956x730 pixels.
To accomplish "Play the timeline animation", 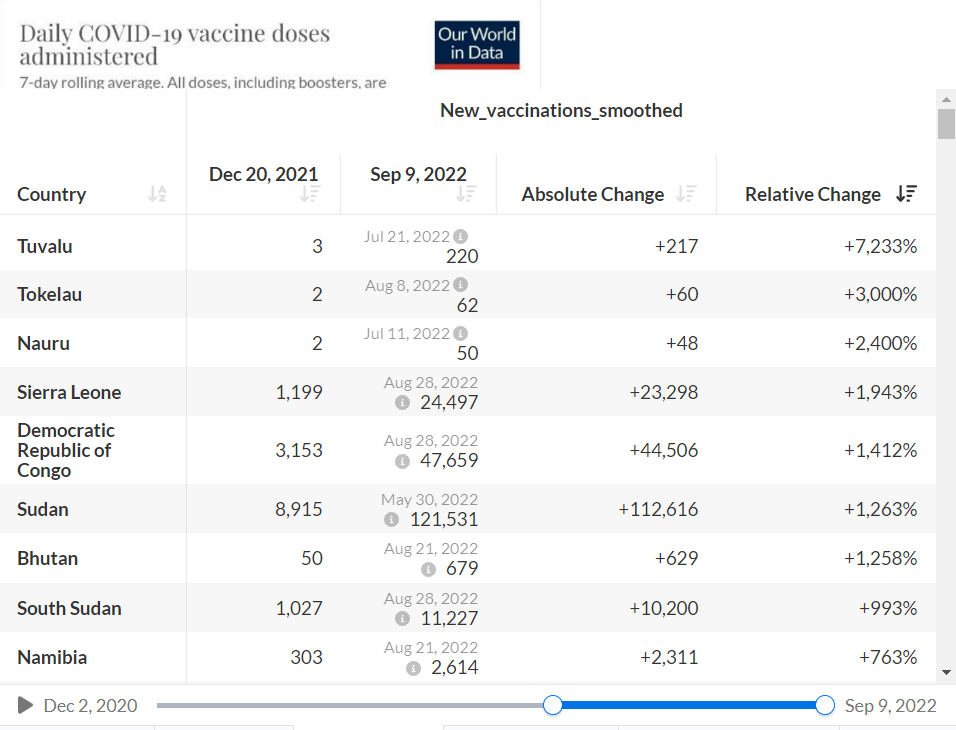I will pyautogui.click(x=25, y=706).
